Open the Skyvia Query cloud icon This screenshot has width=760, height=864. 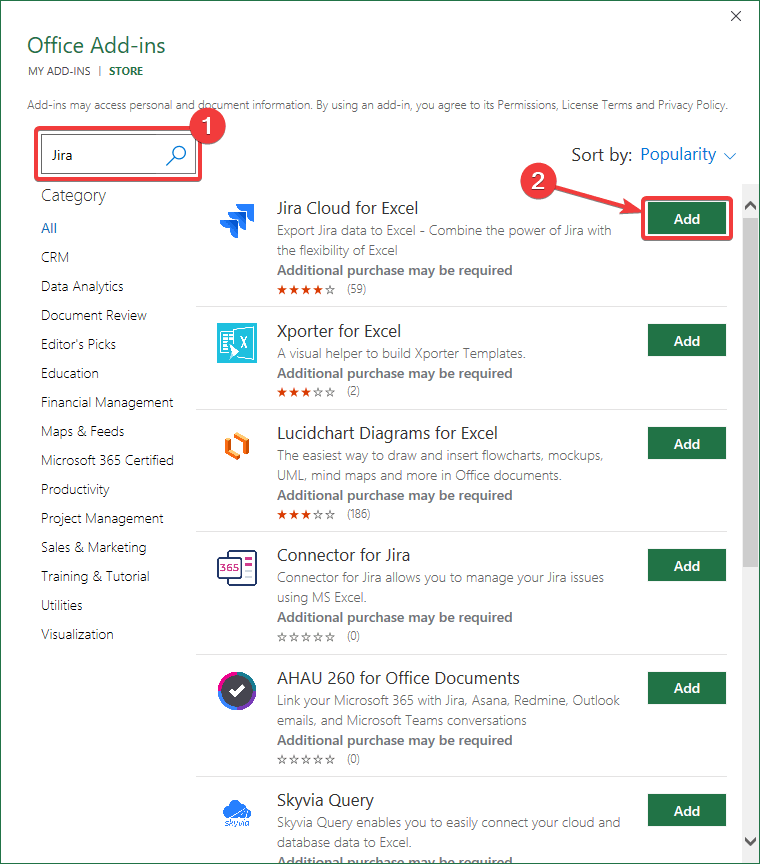point(237,813)
